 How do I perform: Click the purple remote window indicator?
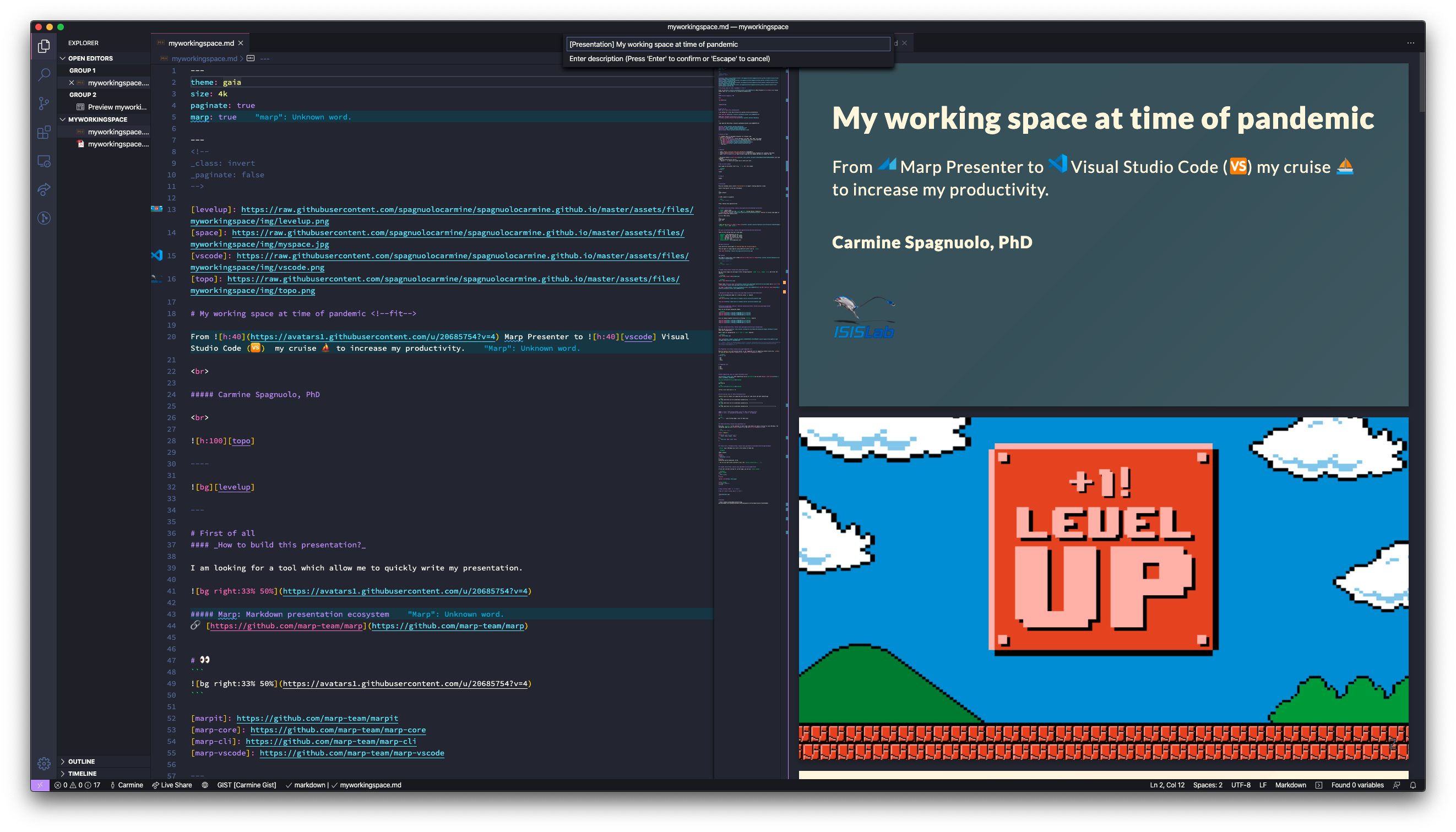[40, 785]
